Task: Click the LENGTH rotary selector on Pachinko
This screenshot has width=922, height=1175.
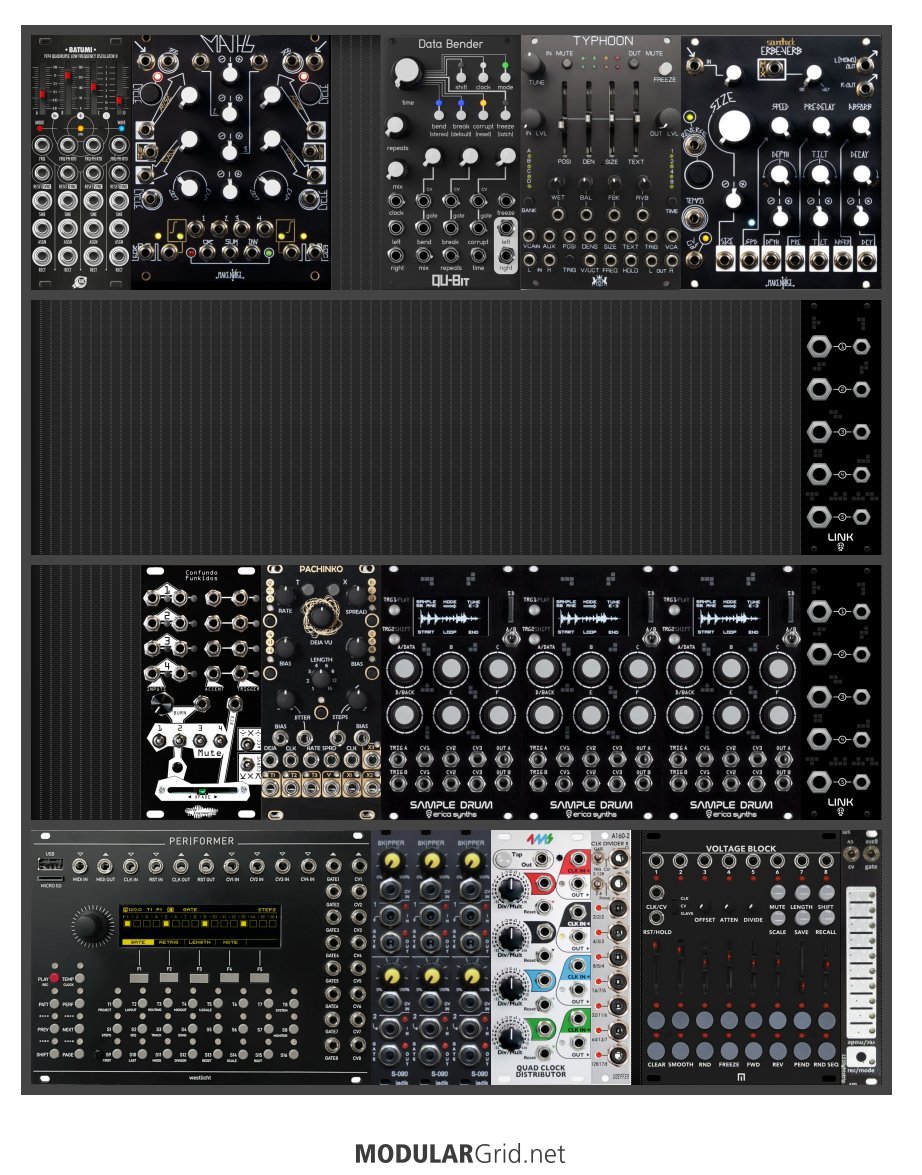Action: pyautogui.click(x=321, y=680)
